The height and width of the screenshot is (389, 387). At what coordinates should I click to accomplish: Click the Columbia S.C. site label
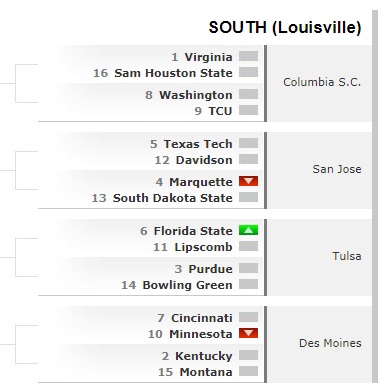(x=322, y=82)
